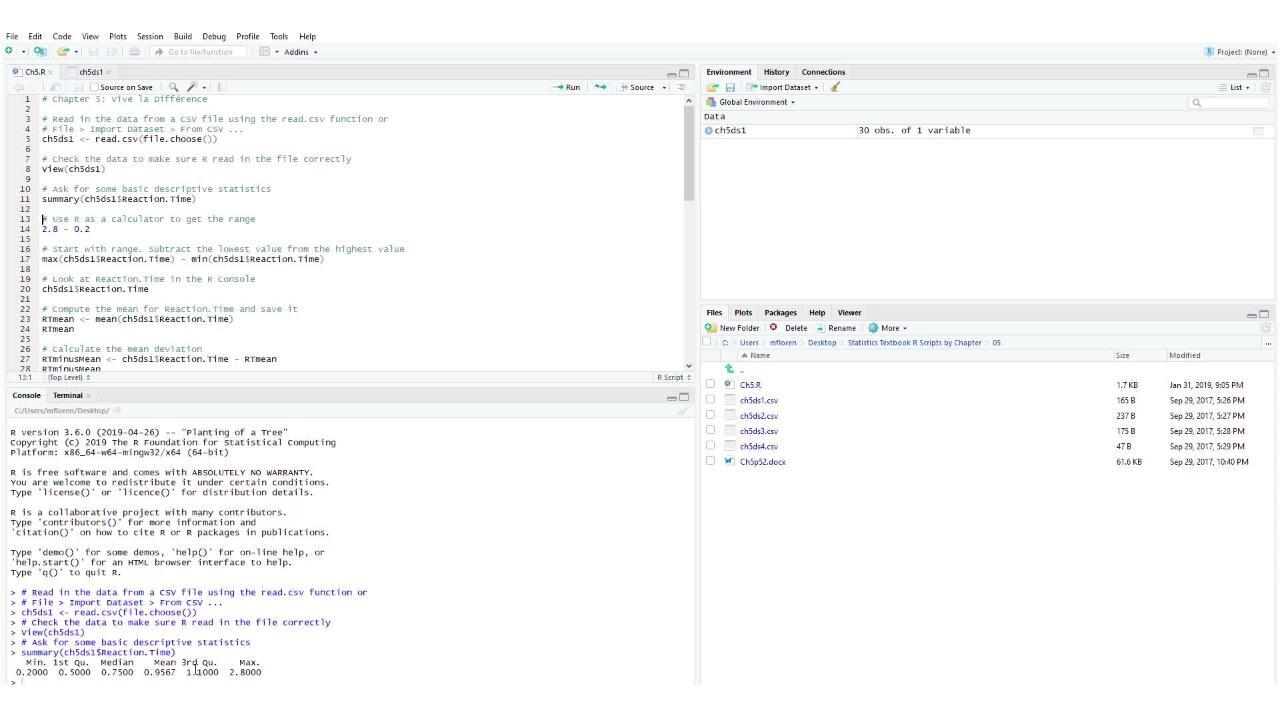Check the box next to ch5ds3.csv
Viewport: 1280px width, 720px height.
[710, 431]
